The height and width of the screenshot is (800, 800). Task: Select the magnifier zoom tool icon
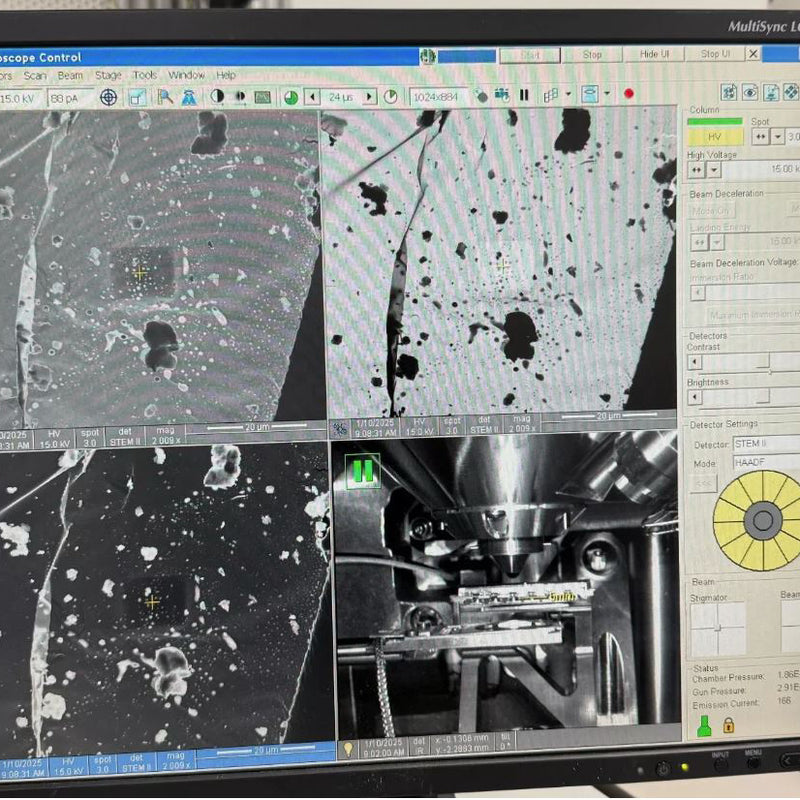click(165, 97)
